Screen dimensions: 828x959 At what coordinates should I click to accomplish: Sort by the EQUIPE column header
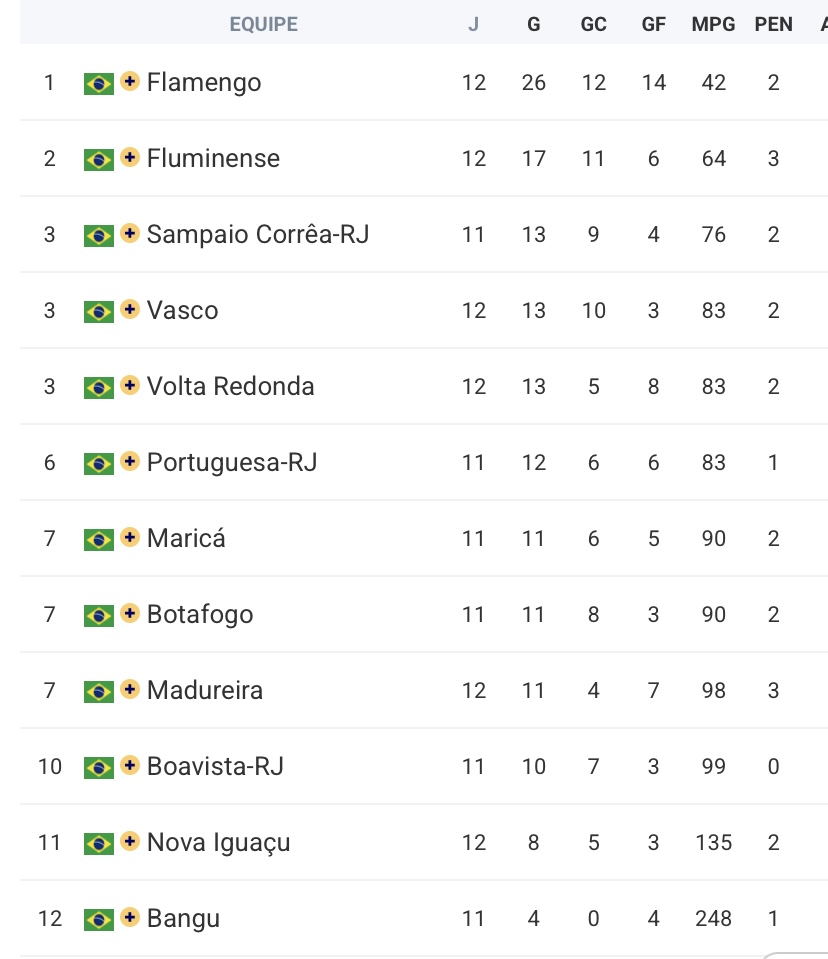click(264, 24)
